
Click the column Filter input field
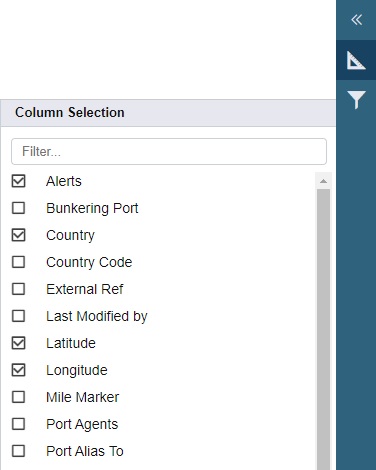point(169,151)
